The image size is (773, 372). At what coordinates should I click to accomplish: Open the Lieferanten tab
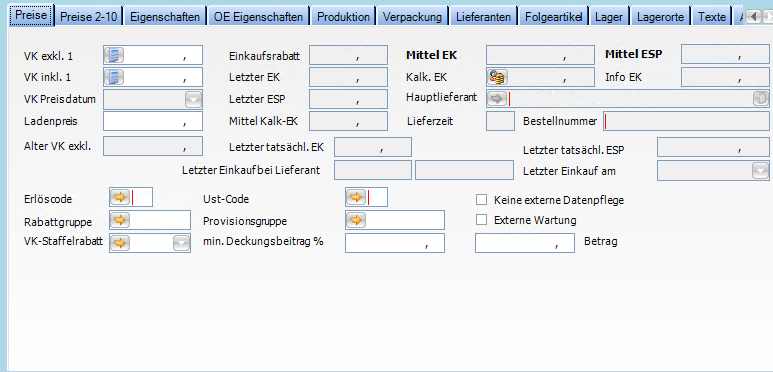(x=484, y=17)
